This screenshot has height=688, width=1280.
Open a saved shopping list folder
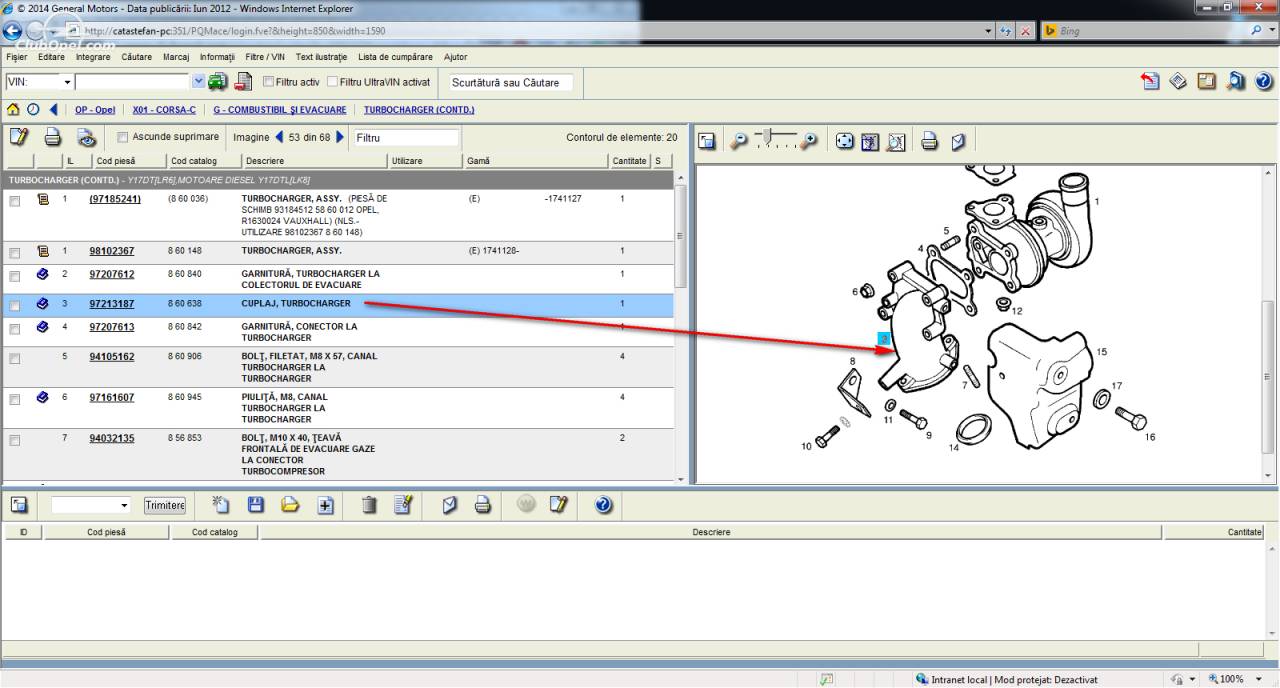[x=290, y=505]
